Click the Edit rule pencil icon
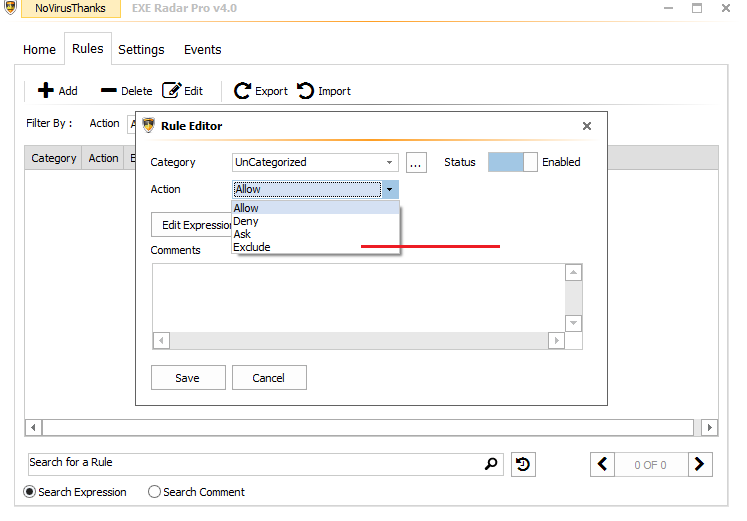 171,91
